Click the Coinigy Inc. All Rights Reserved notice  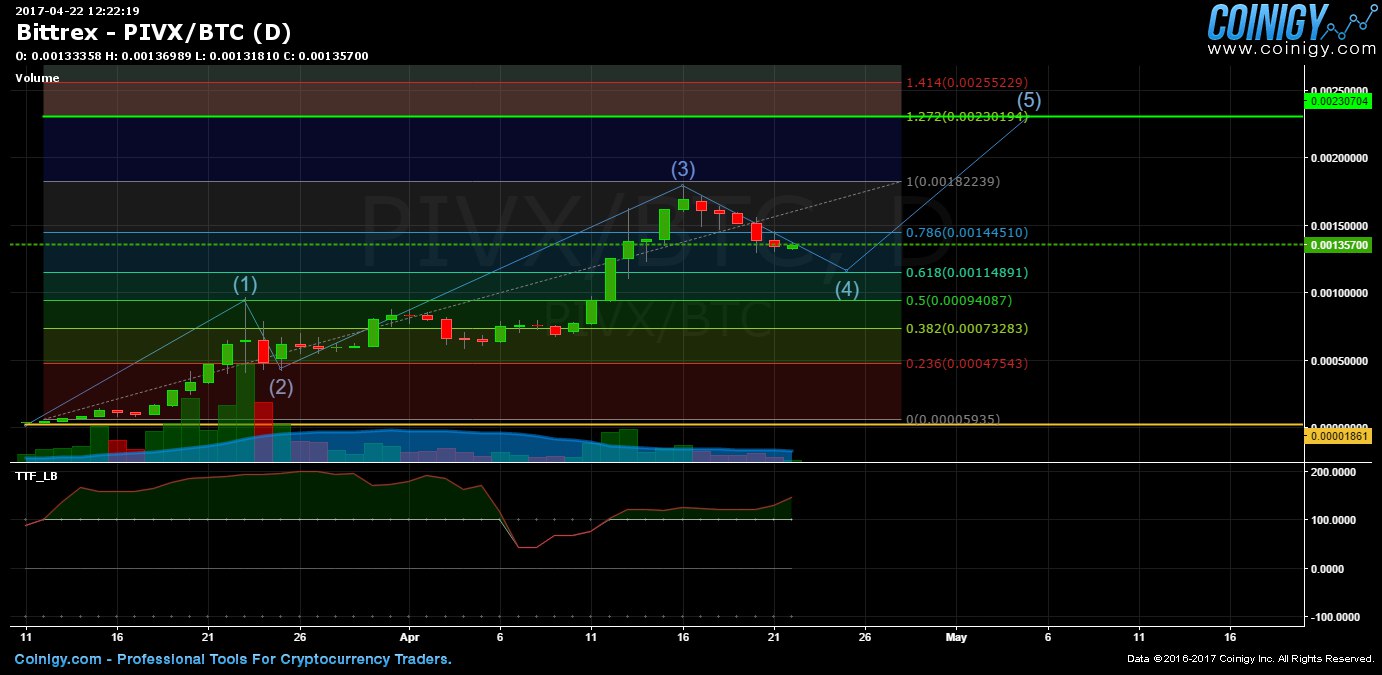1250,659
